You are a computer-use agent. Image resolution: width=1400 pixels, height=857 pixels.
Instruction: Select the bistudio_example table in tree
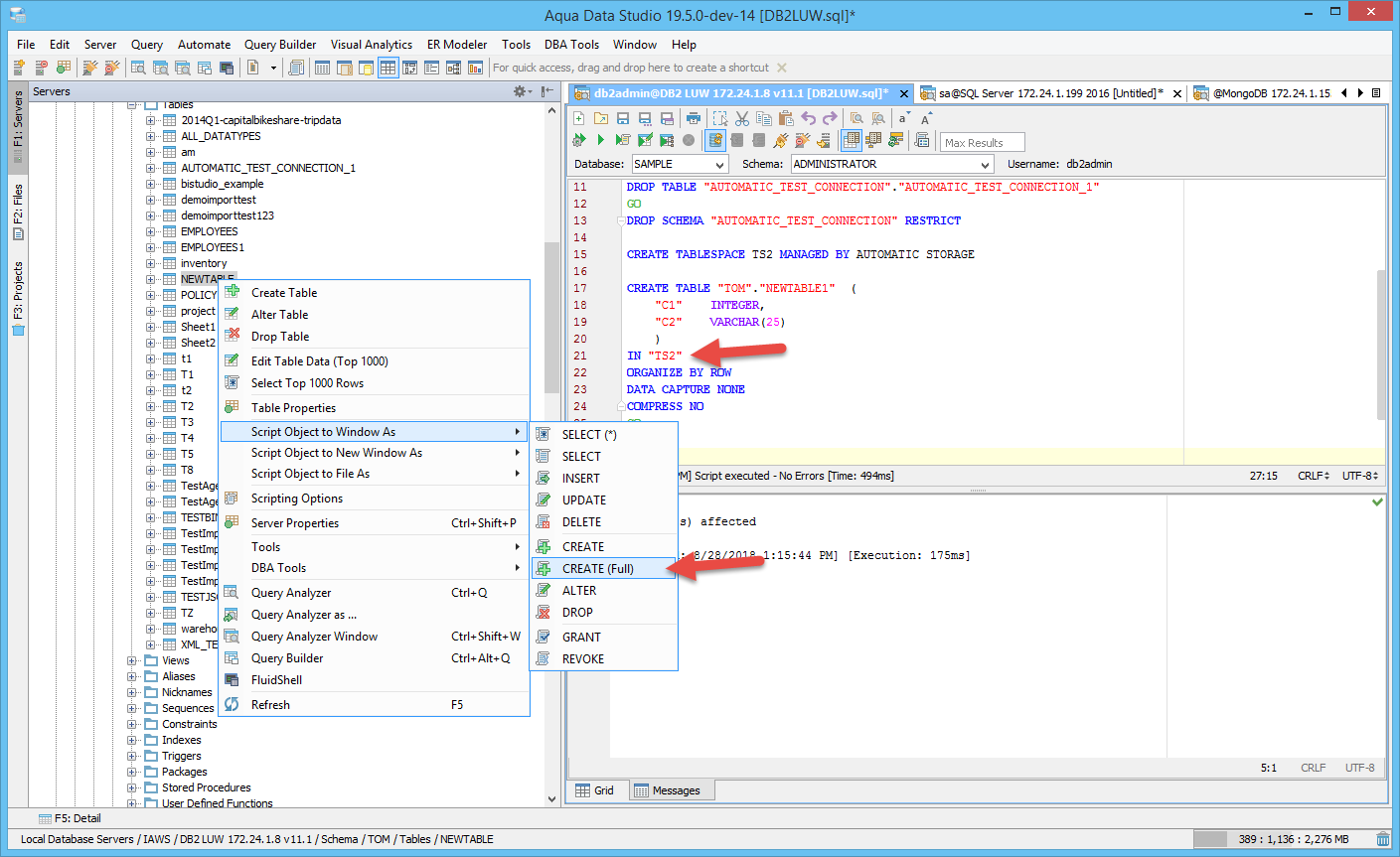click(x=223, y=184)
